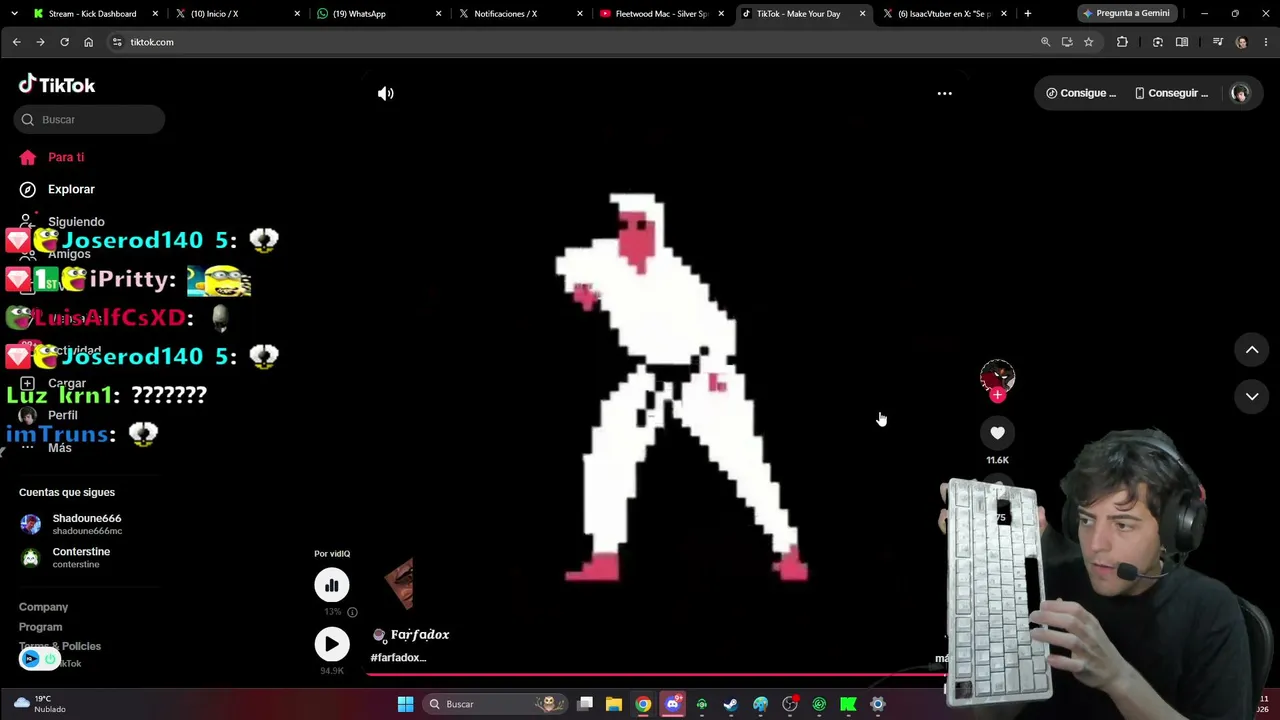
Task: Go to the browser home page
Action: (x=88, y=42)
